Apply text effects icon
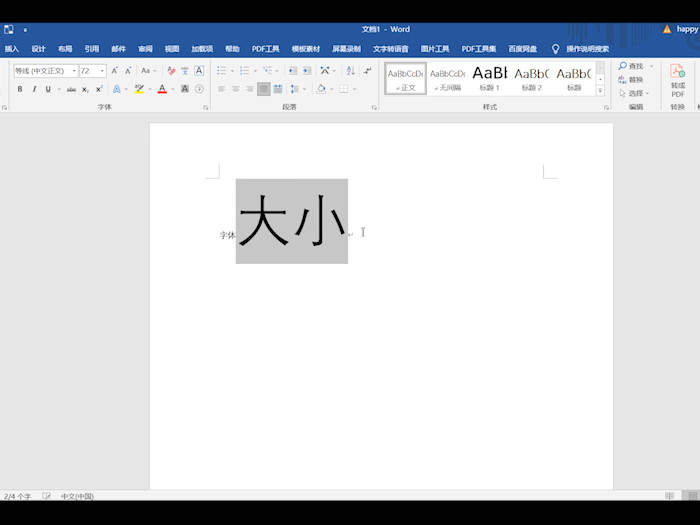This screenshot has height=525, width=700. click(117, 89)
